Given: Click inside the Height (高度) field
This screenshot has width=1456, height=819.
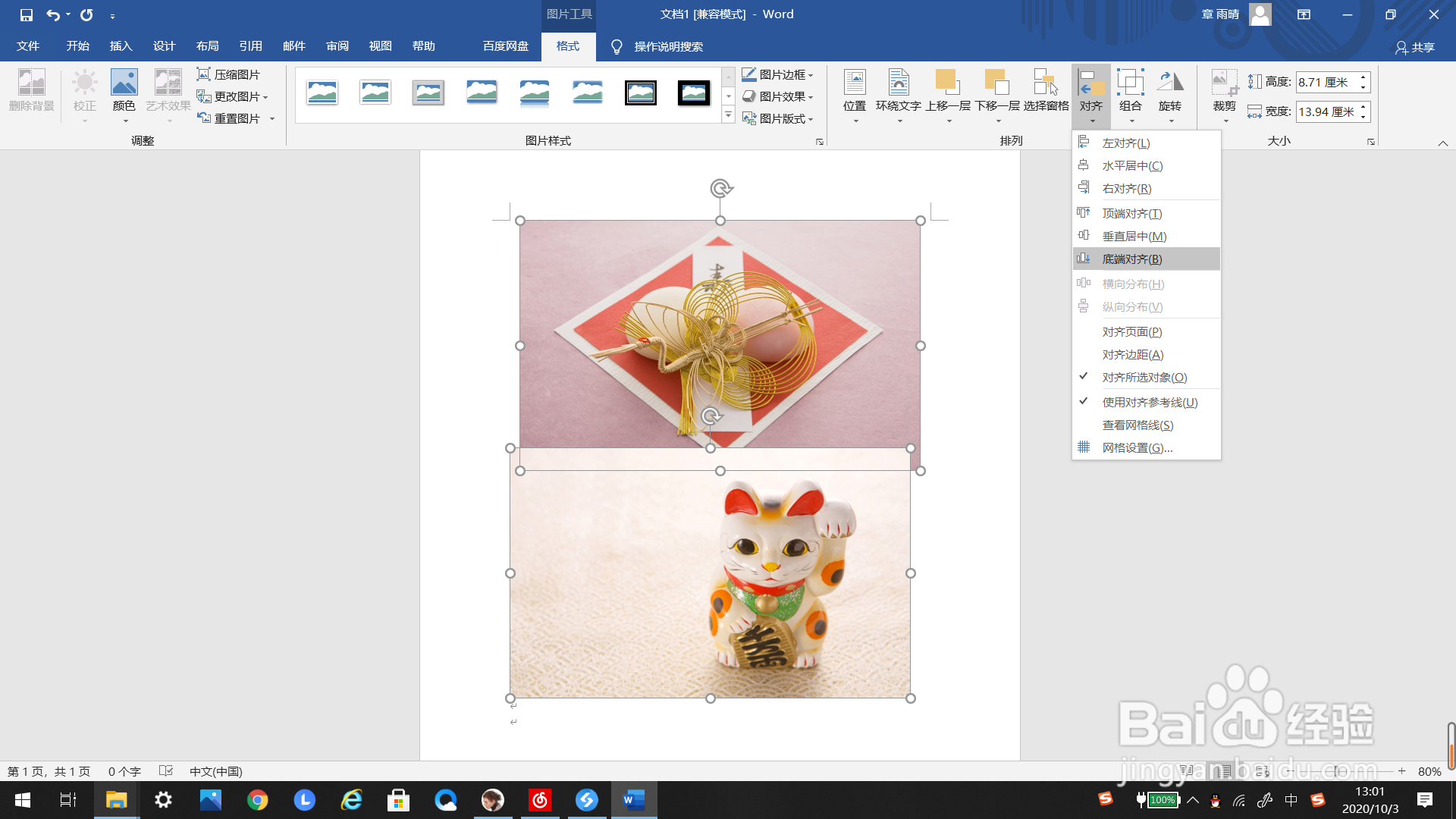Looking at the screenshot, I should (x=1326, y=82).
